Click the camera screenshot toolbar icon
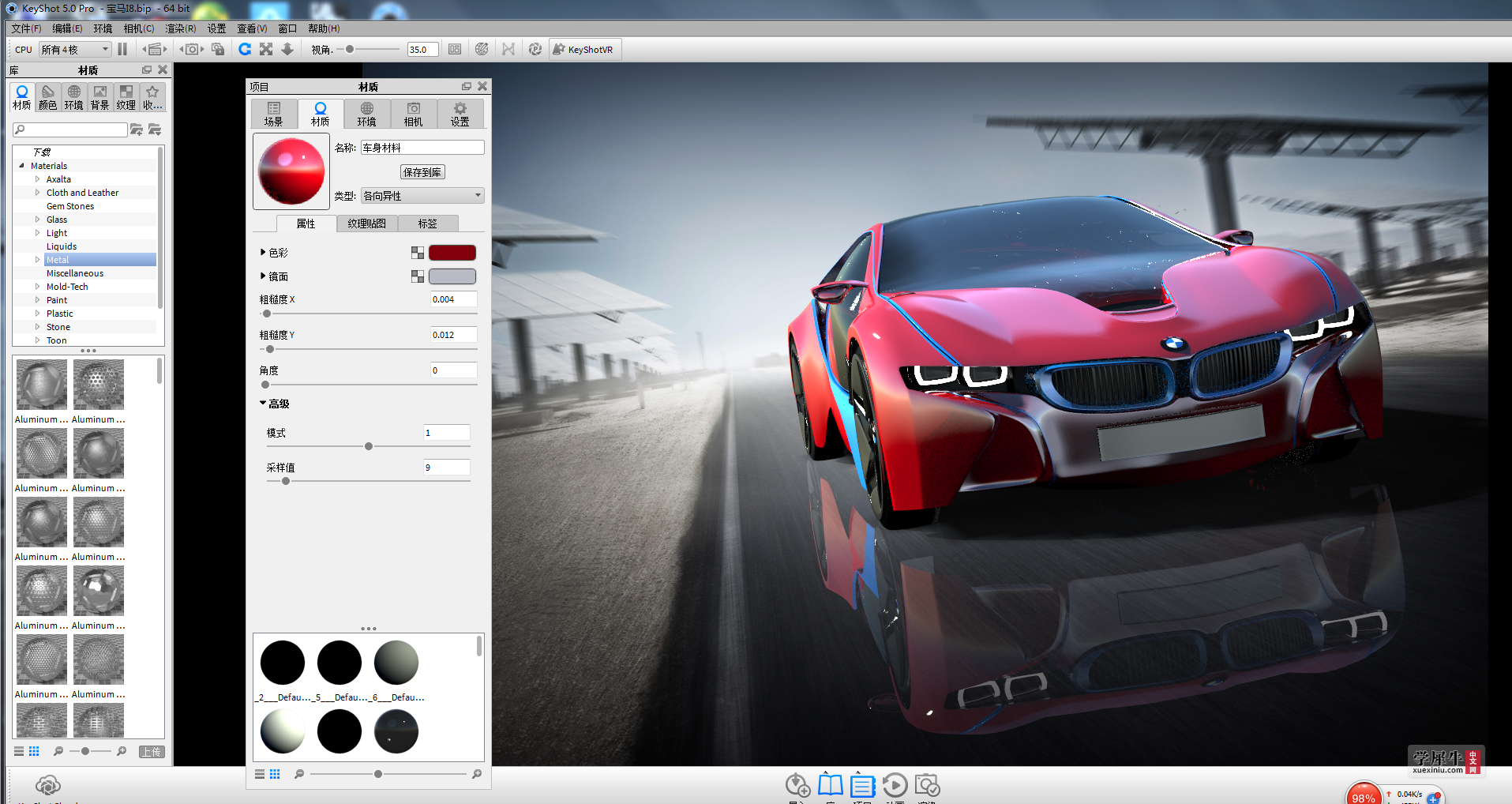 192,49
